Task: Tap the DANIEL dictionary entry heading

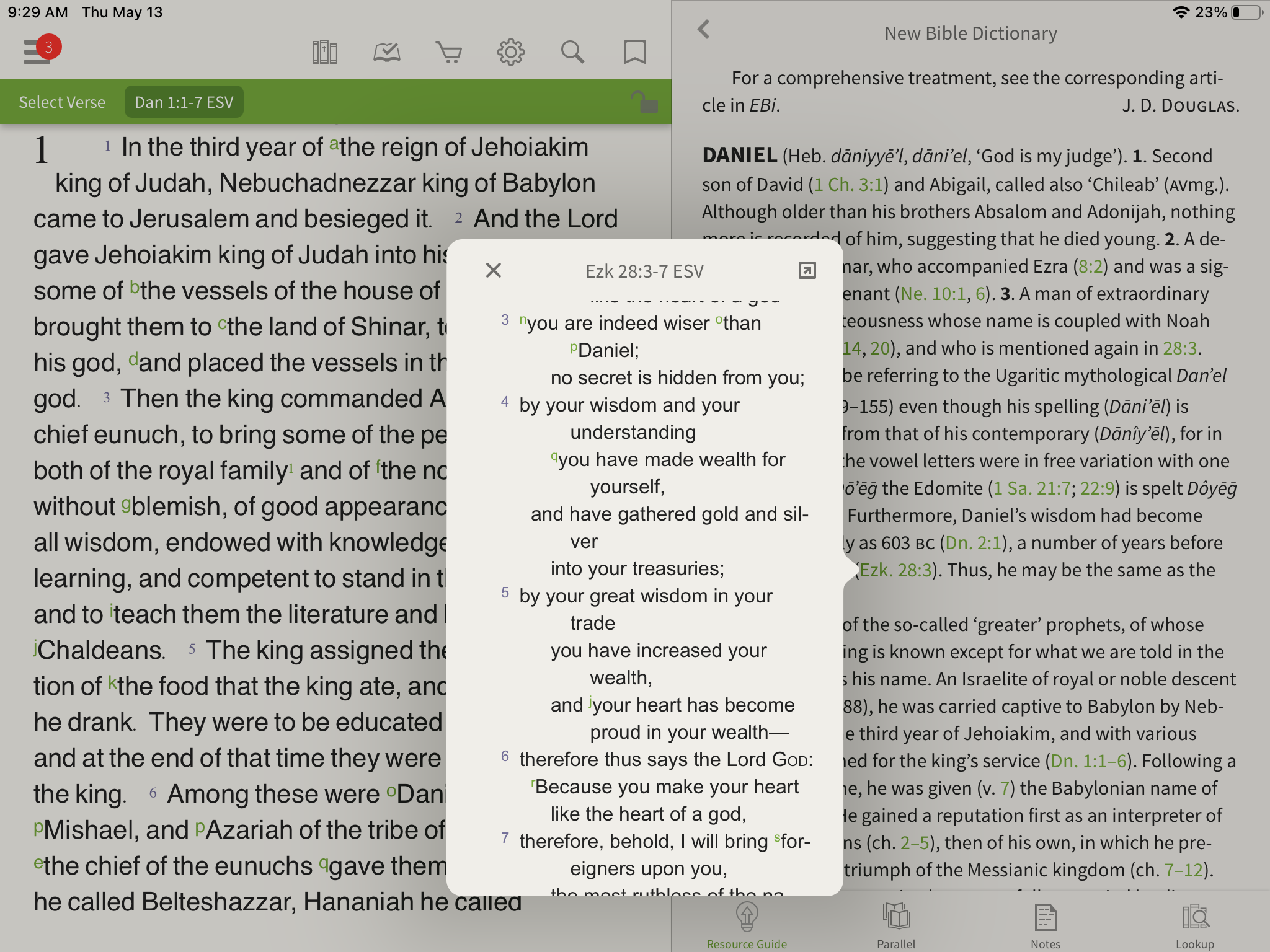Action: tap(739, 155)
